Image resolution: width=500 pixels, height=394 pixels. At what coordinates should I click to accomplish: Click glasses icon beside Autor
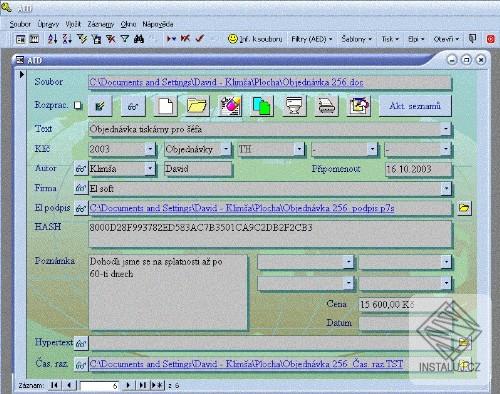click(x=81, y=169)
